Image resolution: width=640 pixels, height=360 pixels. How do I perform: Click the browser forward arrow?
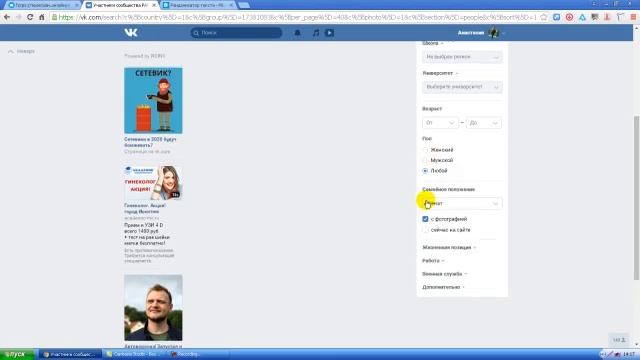[x=18, y=17]
